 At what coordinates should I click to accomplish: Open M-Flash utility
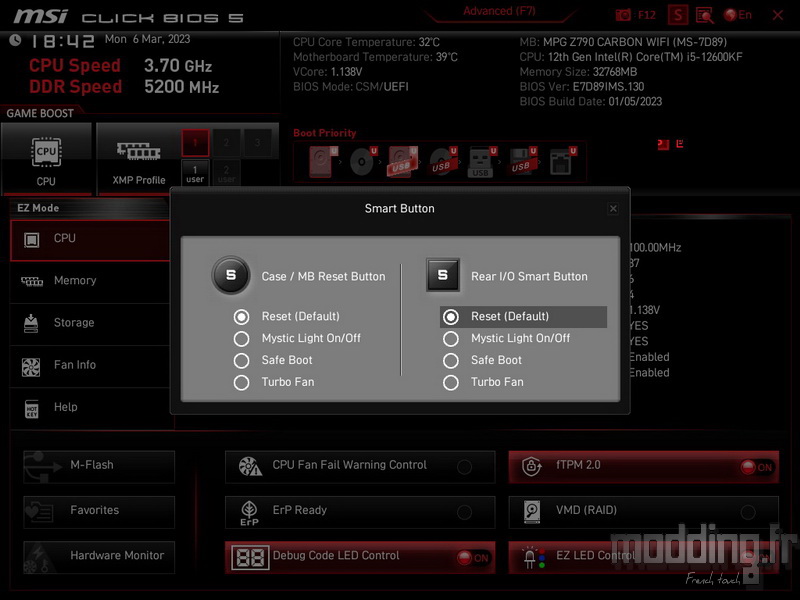click(x=99, y=467)
